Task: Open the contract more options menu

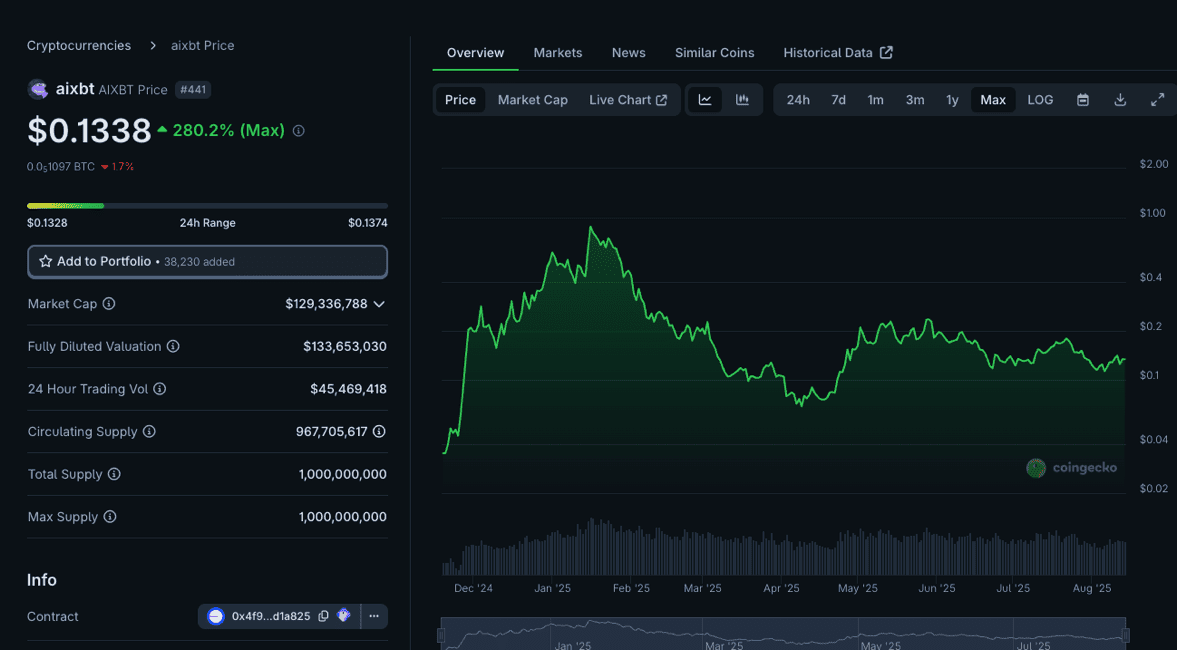Action: [x=374, y=616]
